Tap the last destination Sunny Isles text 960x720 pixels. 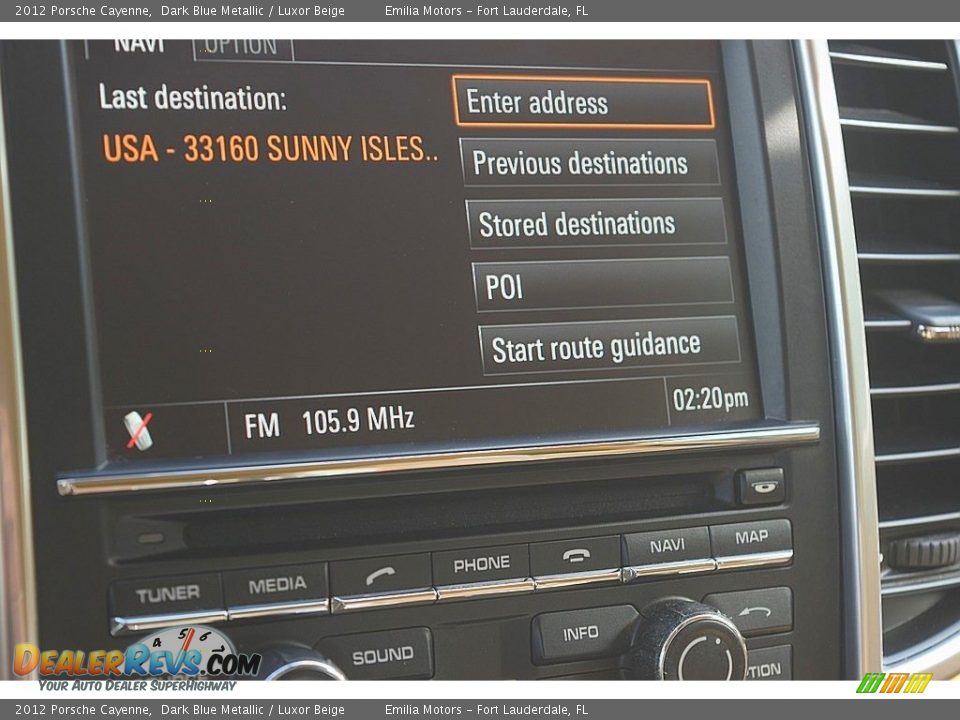click(270, 149)
